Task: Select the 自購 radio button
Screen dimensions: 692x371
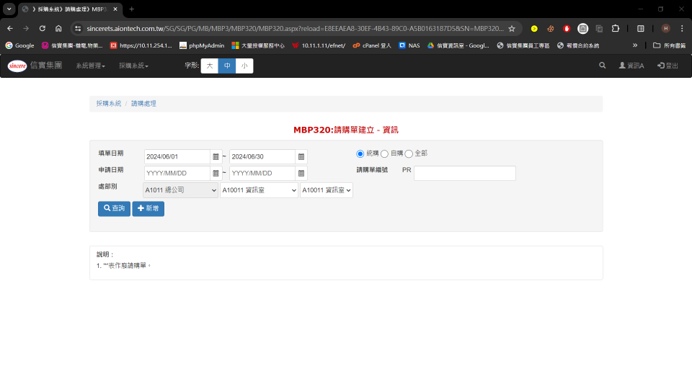Action: pyautogui.click(x=384, y=154)
